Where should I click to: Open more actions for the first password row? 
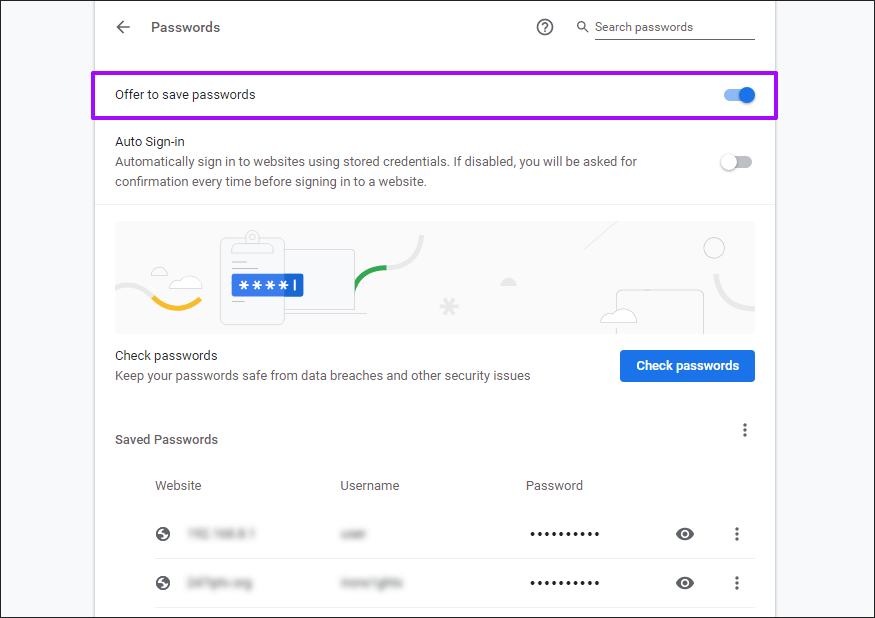tap(737, 534)
